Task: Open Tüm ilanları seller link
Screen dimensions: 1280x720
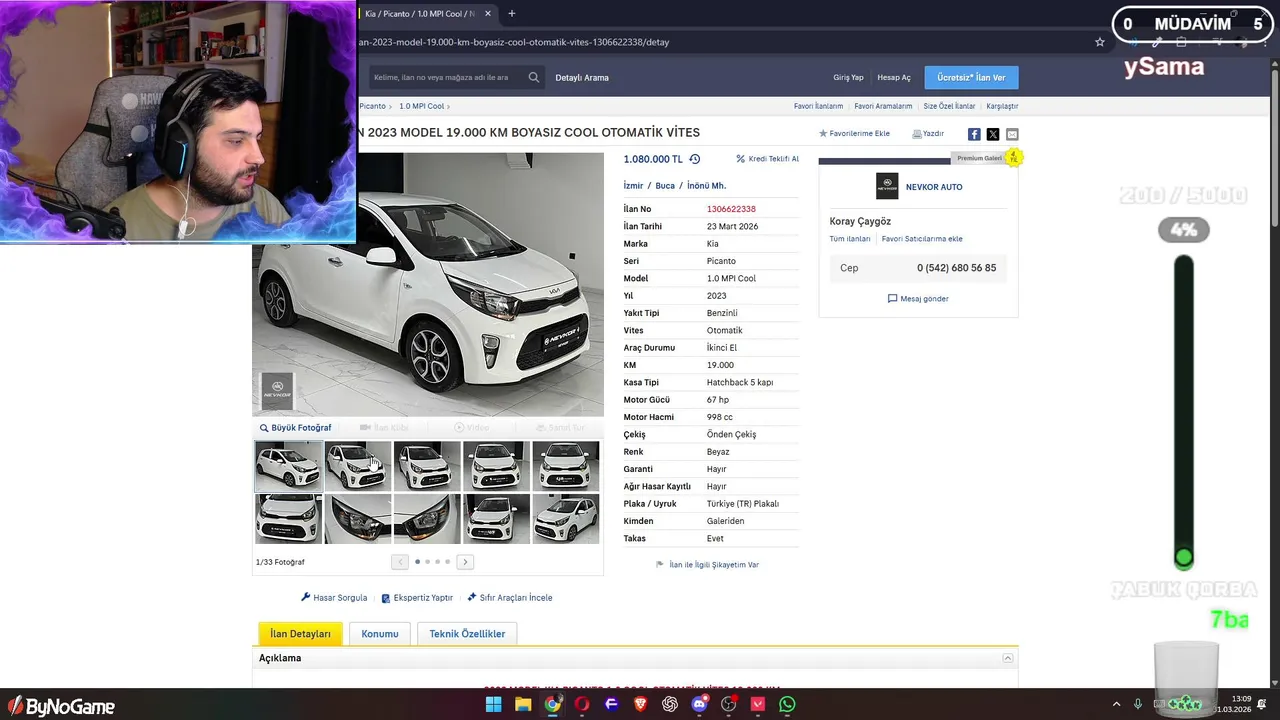Action: click(850, 239)
